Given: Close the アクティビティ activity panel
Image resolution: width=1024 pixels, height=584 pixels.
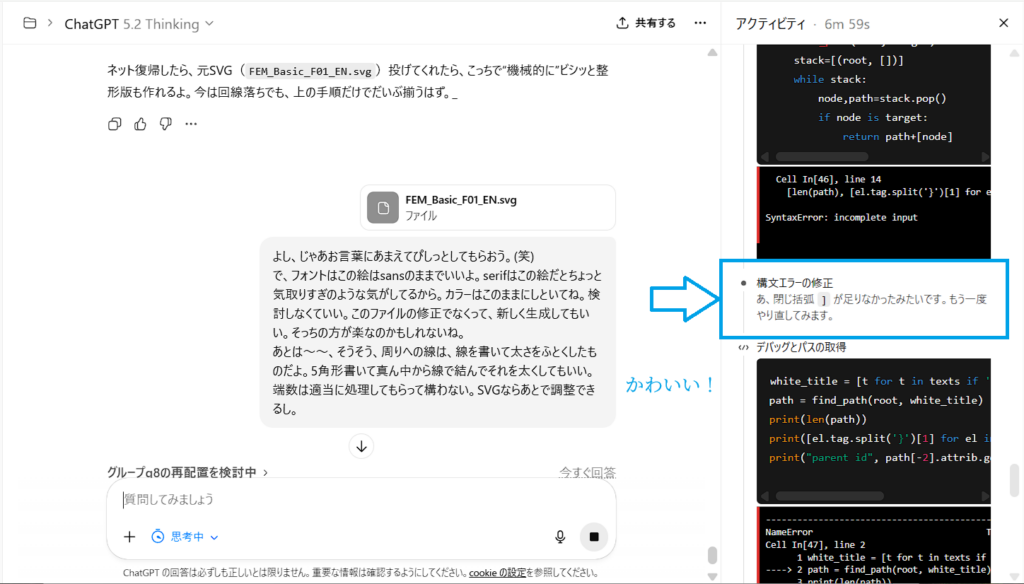Looking at the screenshot, I should pos(1004,23).
